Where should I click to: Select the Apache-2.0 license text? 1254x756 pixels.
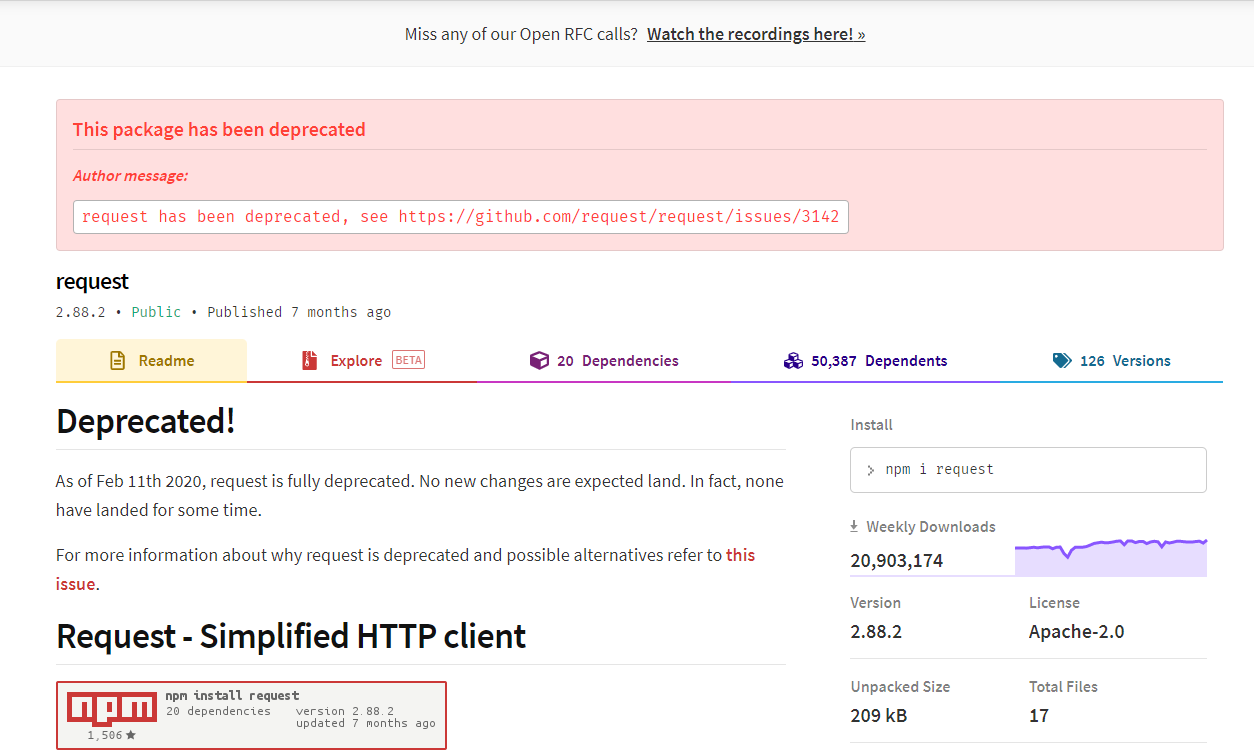click(1076, 632)
